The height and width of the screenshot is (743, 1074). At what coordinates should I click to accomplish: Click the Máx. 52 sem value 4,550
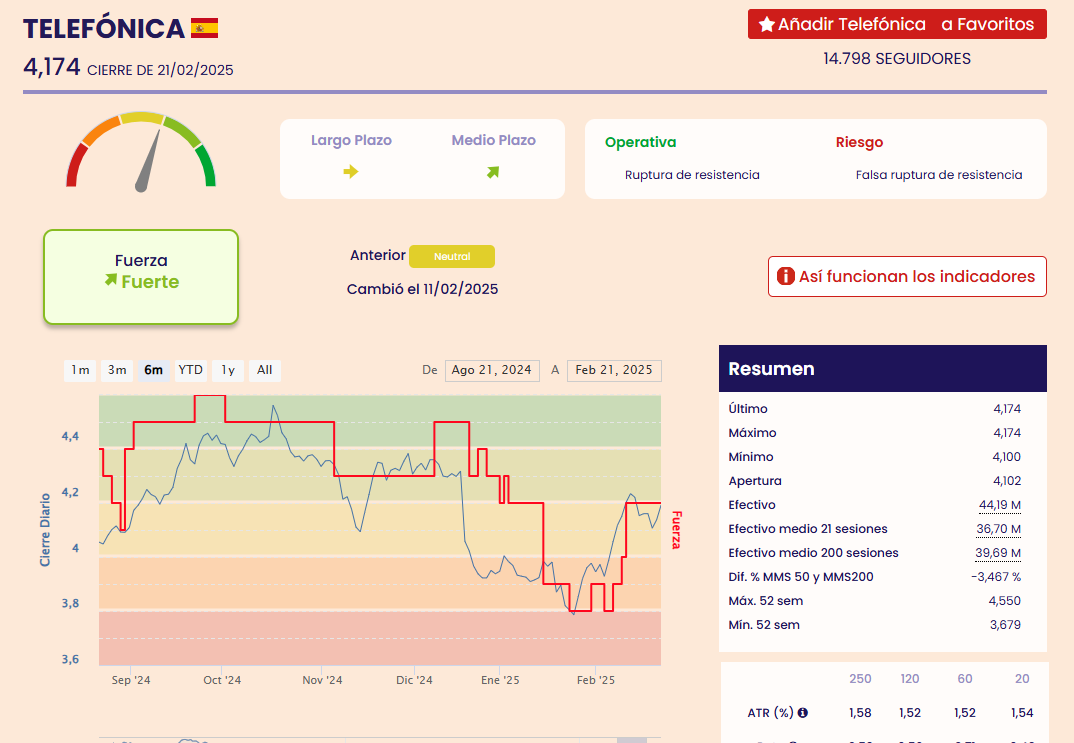pyautogui.click(x=1004, y=601)
